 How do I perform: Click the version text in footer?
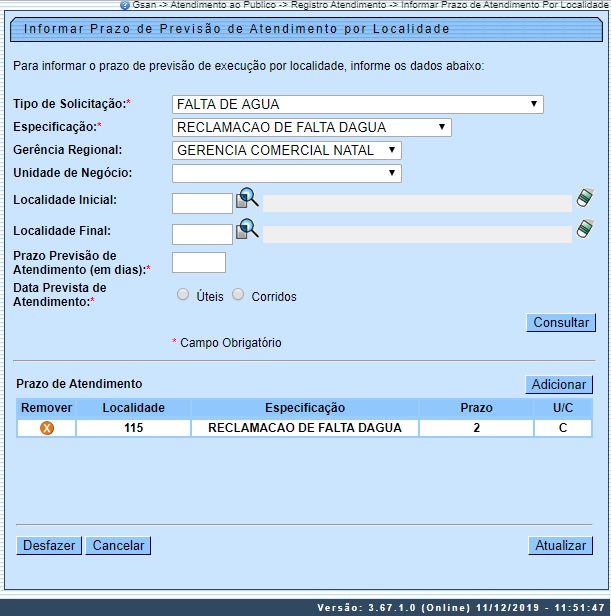461,608
